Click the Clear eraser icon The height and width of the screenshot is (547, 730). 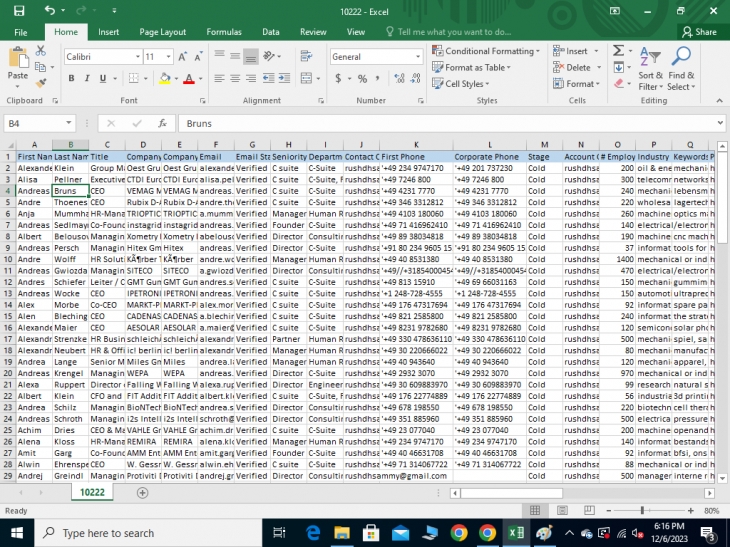coord(618,84)
